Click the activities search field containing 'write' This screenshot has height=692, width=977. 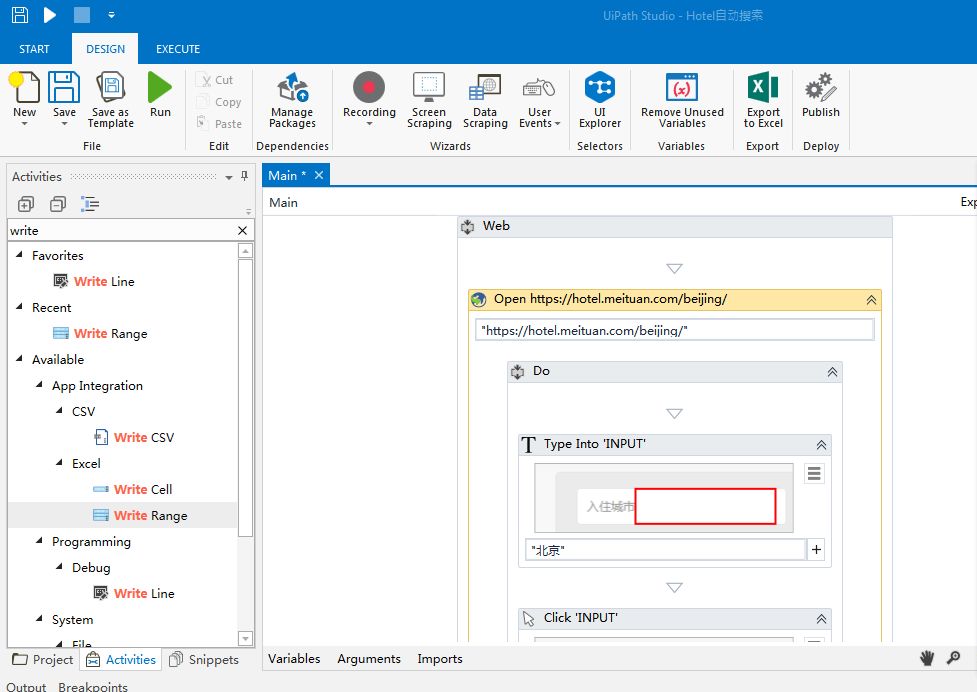pyautogui.click(x=122, y=230)
